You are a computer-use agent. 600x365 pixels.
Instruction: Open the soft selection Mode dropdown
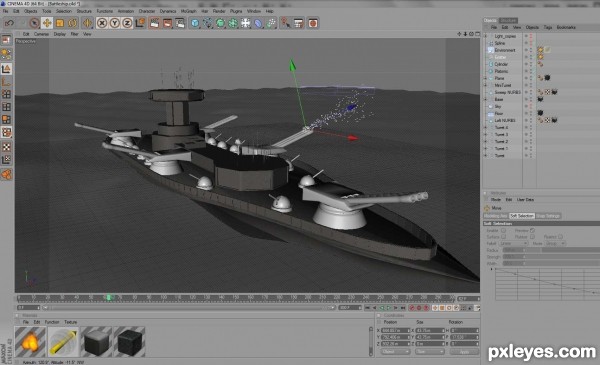555,243
